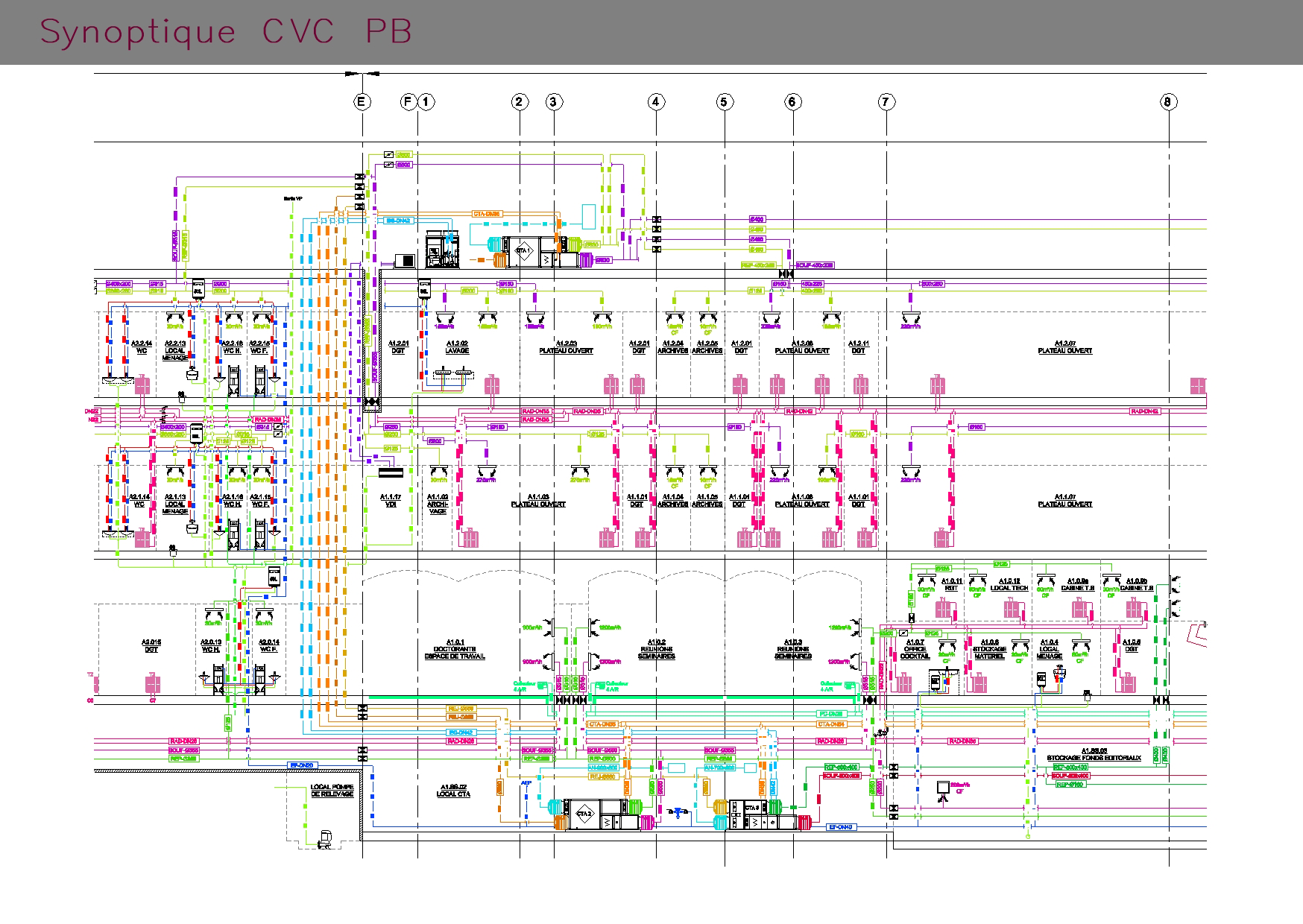Click the A1.SS.03 Stockage Fonds Editoriaux label

click(x=1094, y=754)
